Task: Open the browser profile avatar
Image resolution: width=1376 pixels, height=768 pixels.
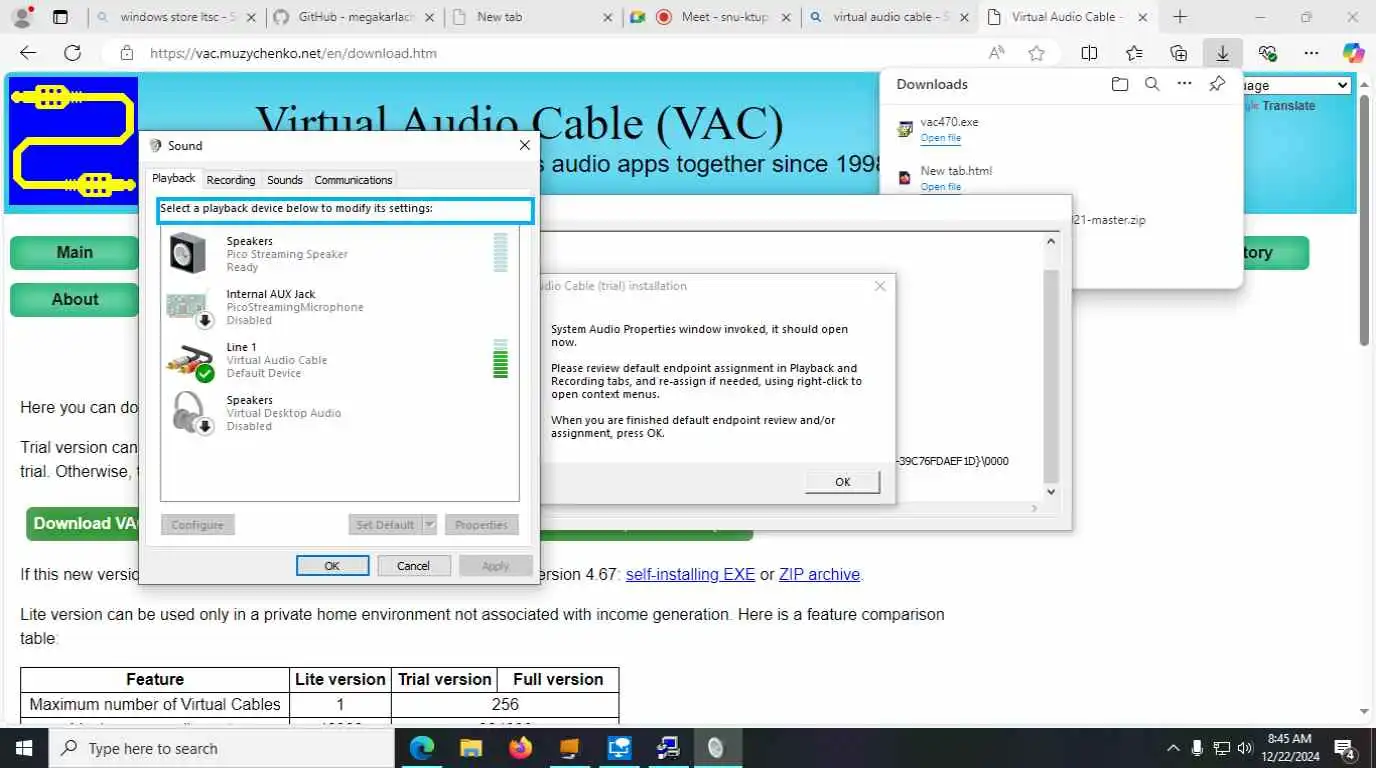Action: (21, 17)
